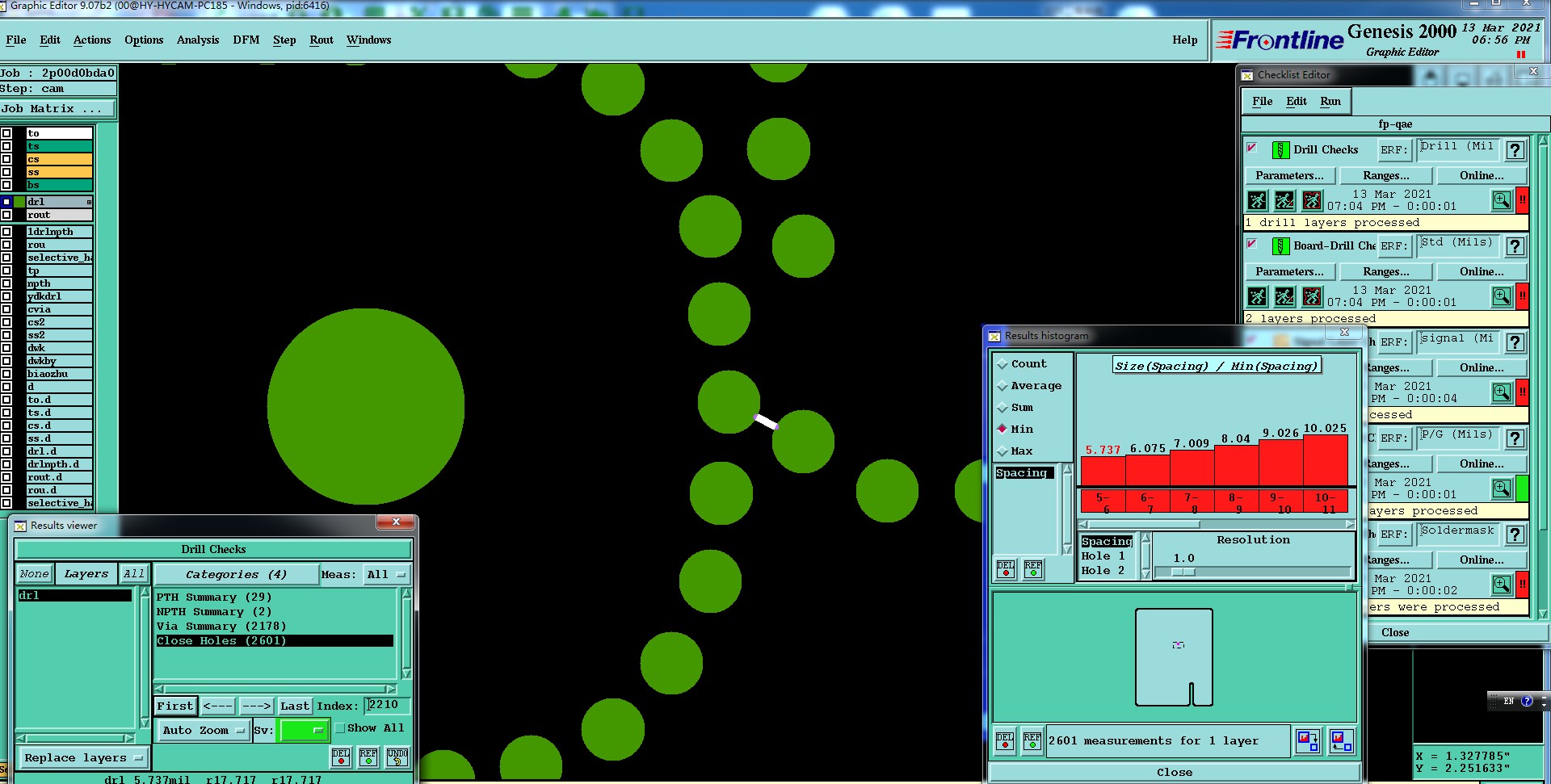The height and width of the screenshot is (784, 1551).
Task: Open Analysis menu
Action: [x=198, y=40]
